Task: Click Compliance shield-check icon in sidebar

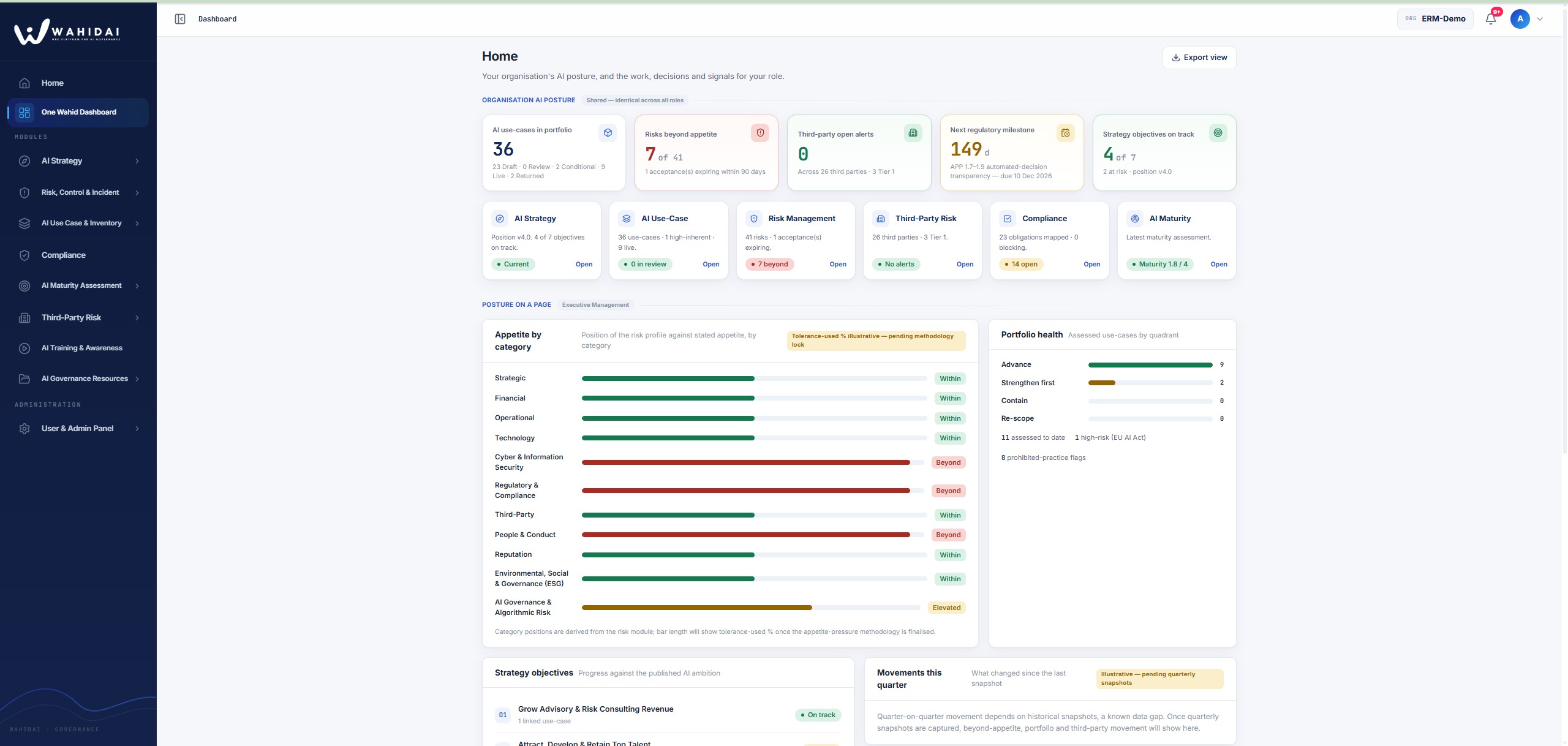Action: tap(24, 255)
